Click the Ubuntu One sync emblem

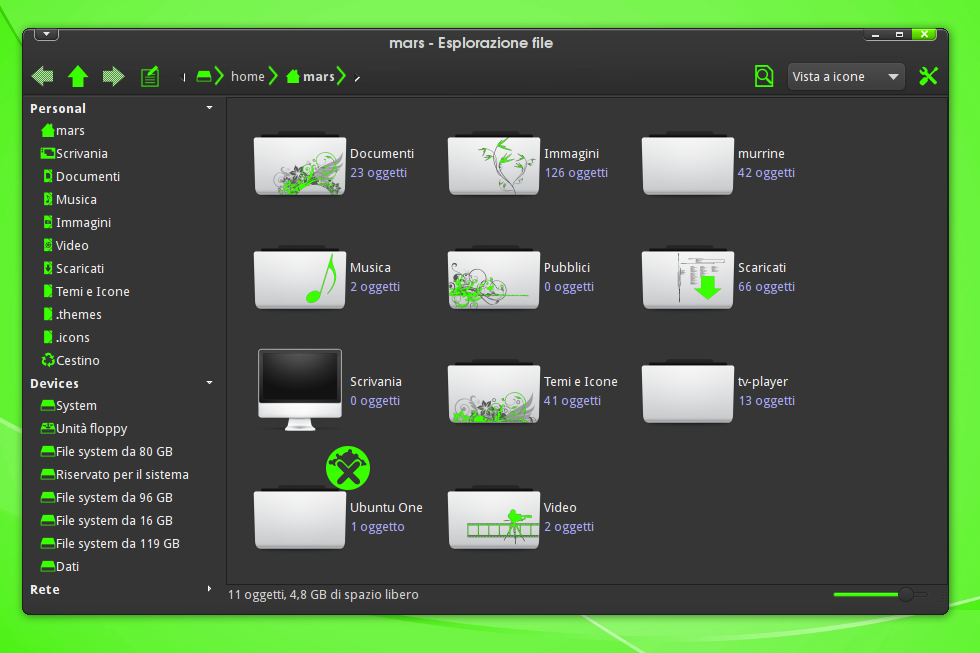(x=348, y=467)
